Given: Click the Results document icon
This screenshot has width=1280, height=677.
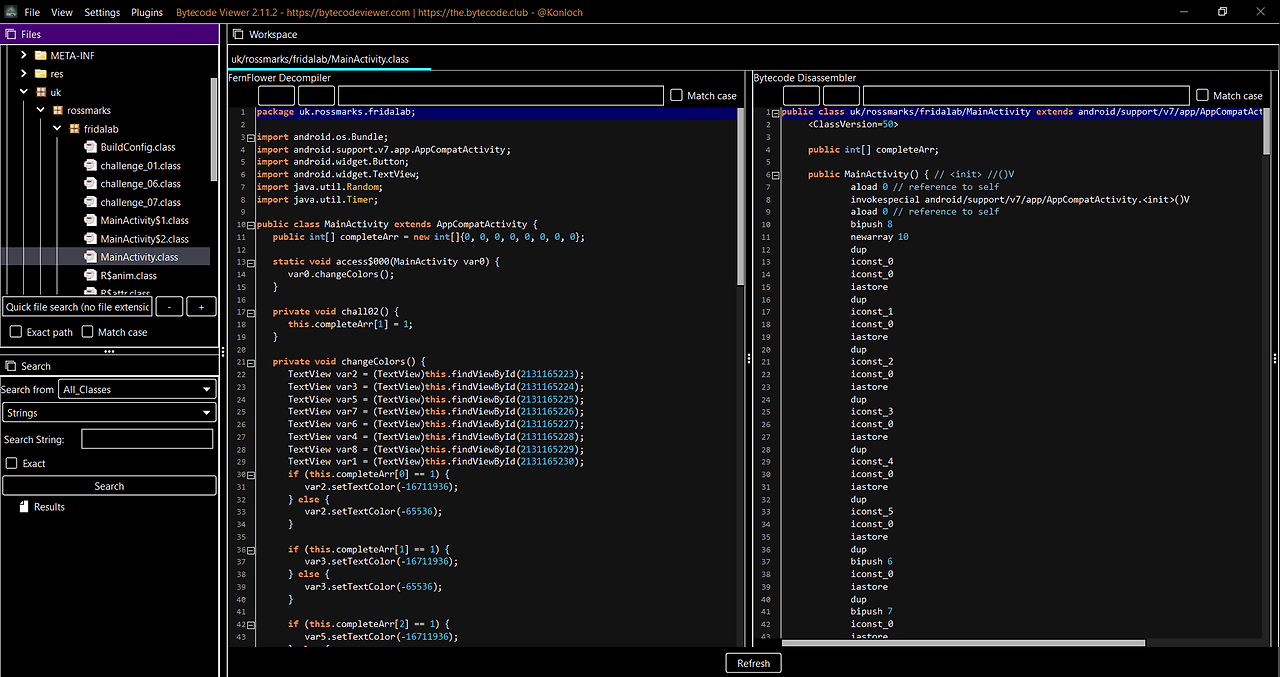Looking at the screenshot, I should pyautogui.click(x=24, y=507).
